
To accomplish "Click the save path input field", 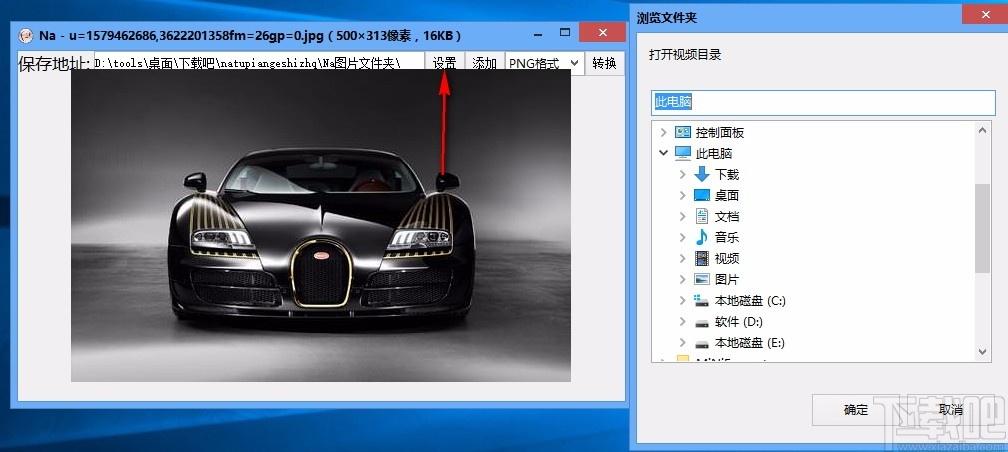I will point(259,63).
